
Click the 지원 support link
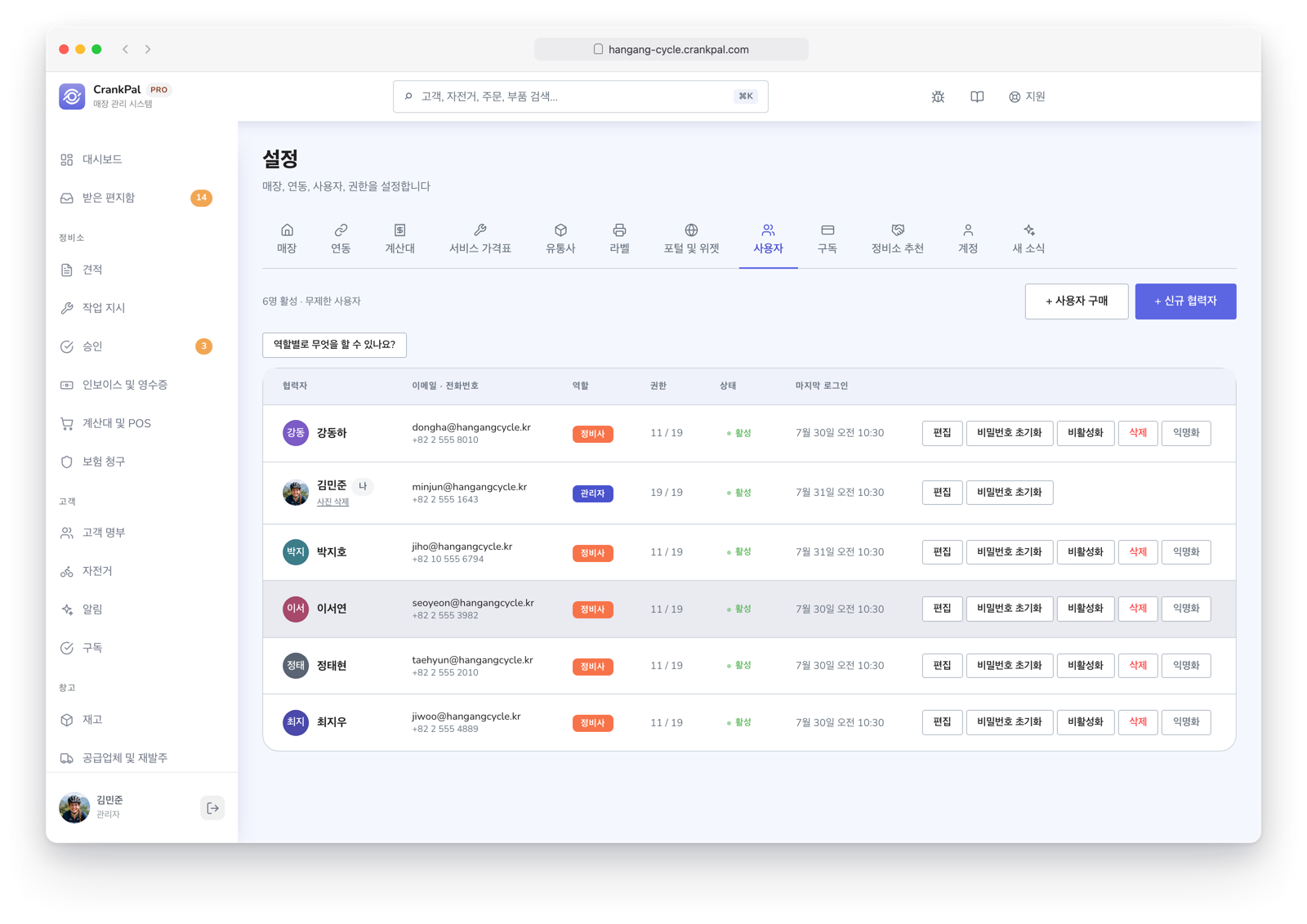[1027, 96]
